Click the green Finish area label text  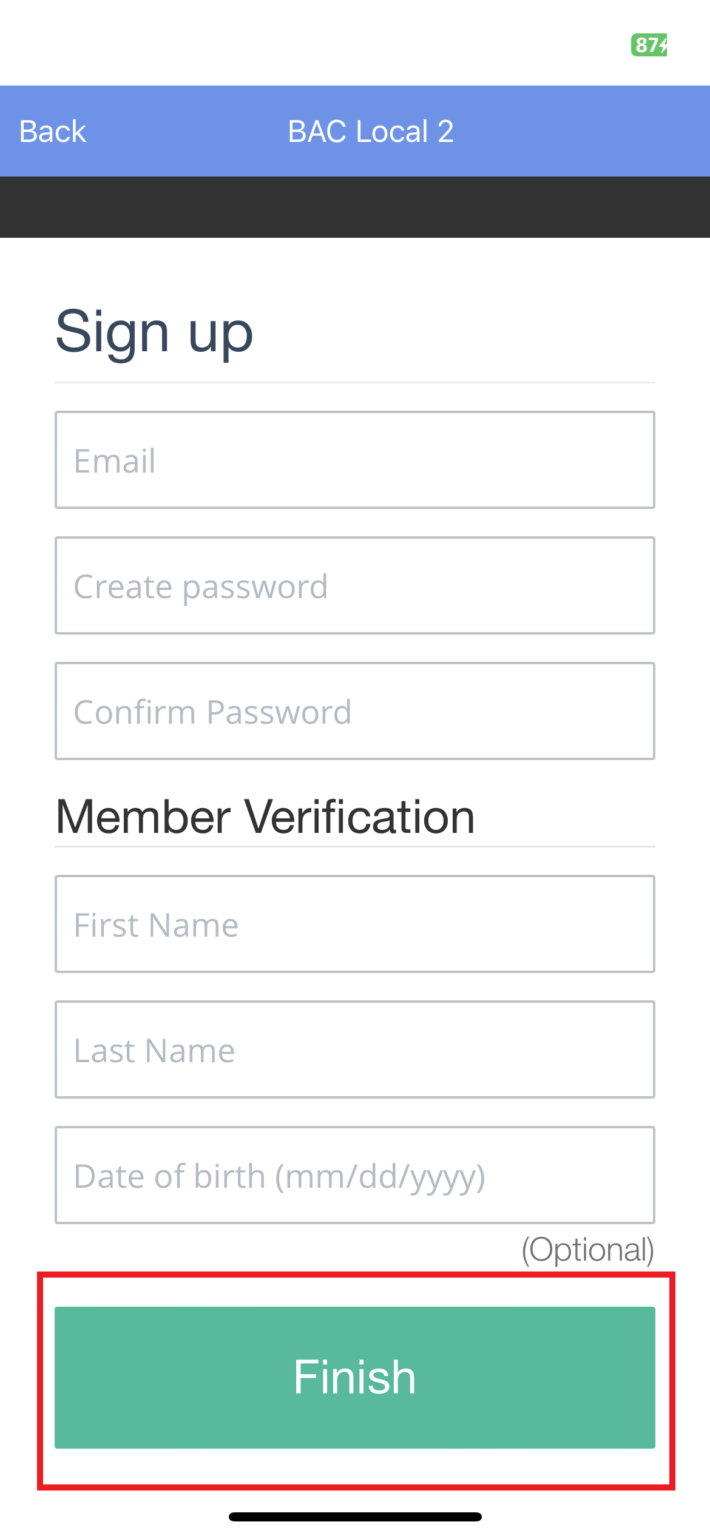click(355, 1377)
